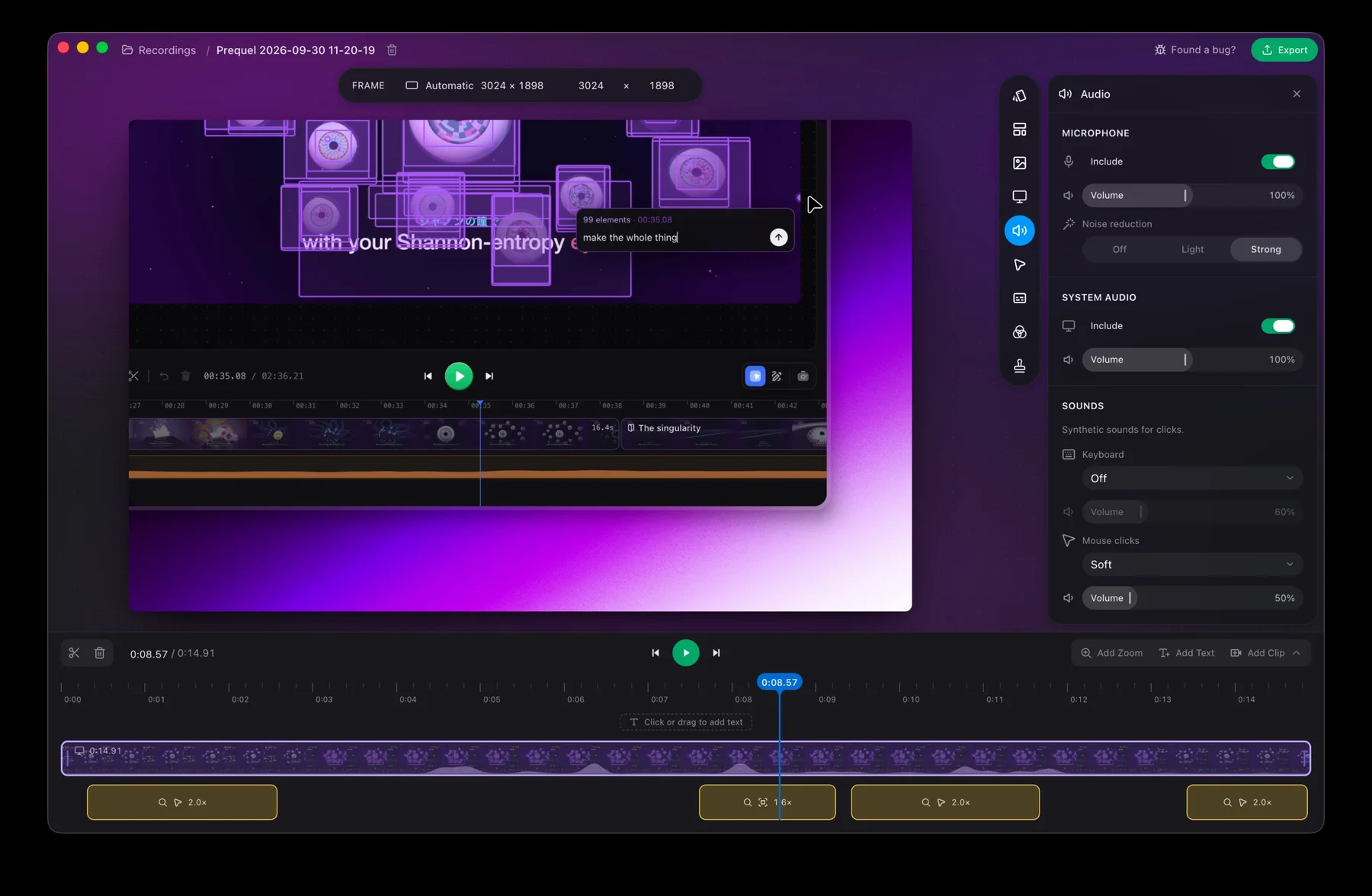Click Add Clip button
The image size is (1372, 896).
point(1258,653)
